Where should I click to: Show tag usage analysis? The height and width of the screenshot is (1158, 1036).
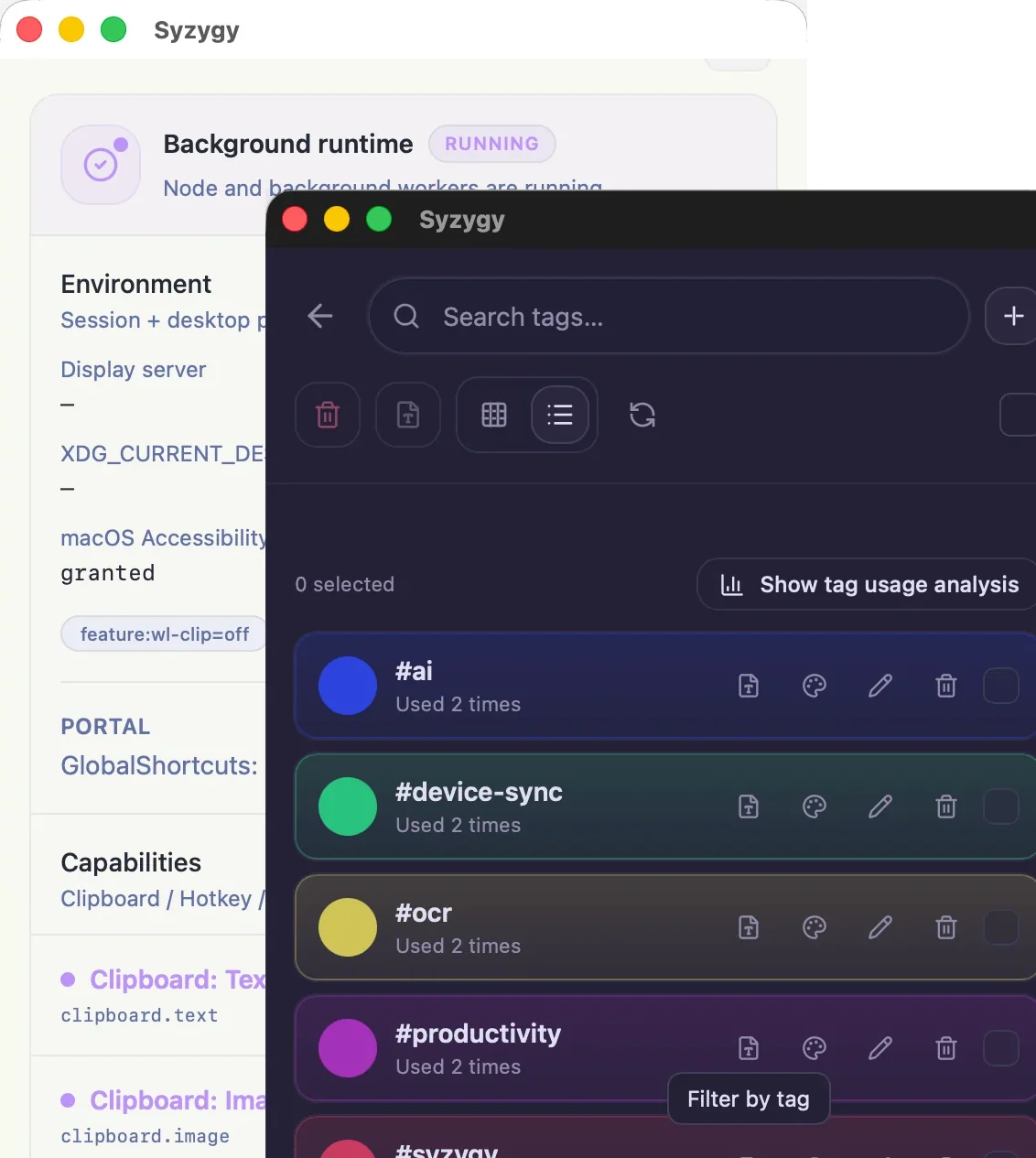pyautogui.click(x=868, y=584)
